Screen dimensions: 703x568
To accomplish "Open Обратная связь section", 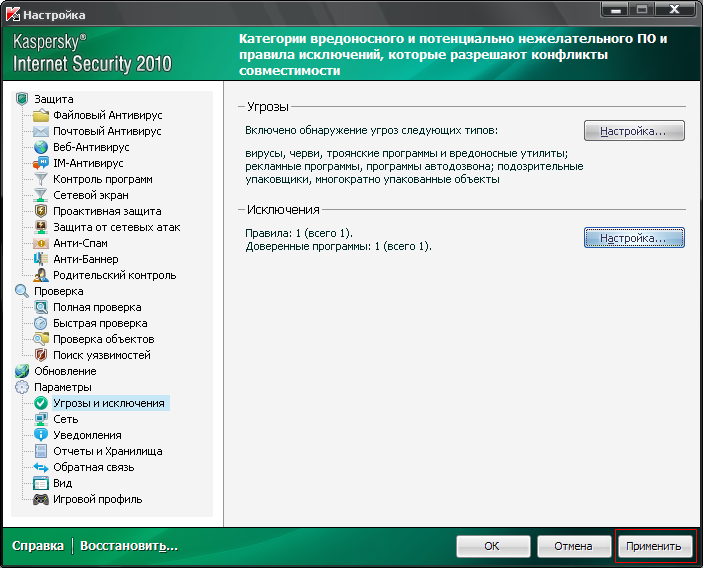I will (x=94, y=467).
